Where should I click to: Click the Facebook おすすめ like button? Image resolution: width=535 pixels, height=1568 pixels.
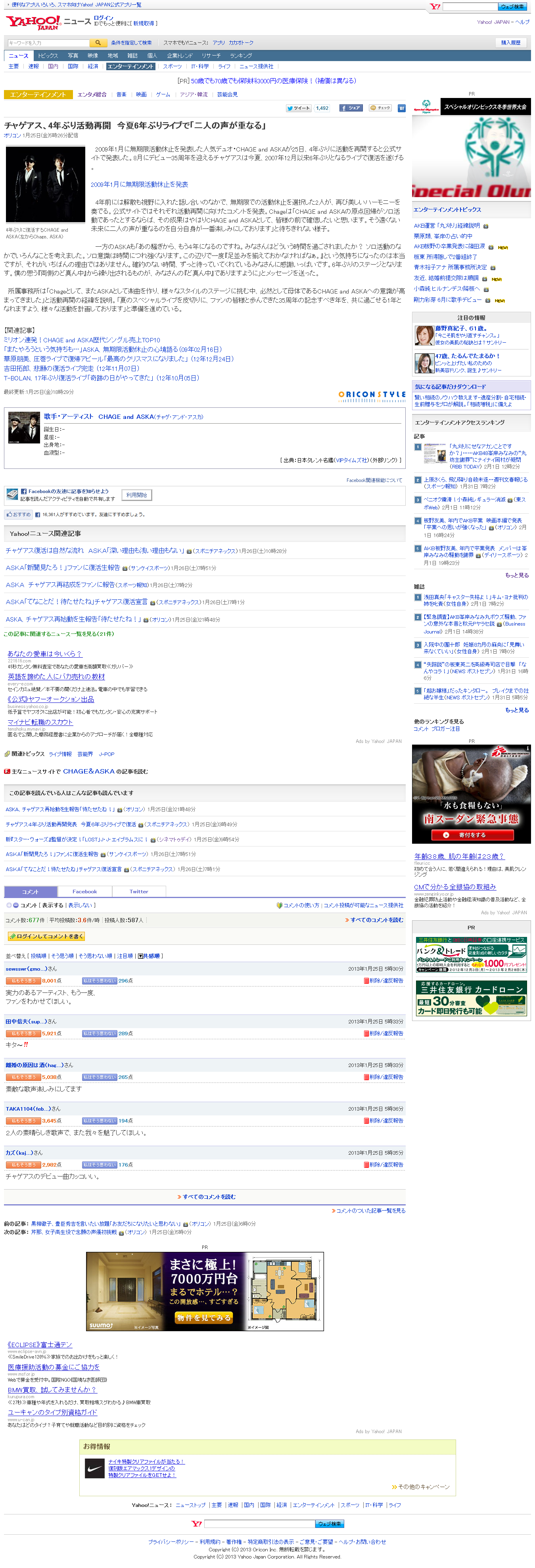(18, 514)
